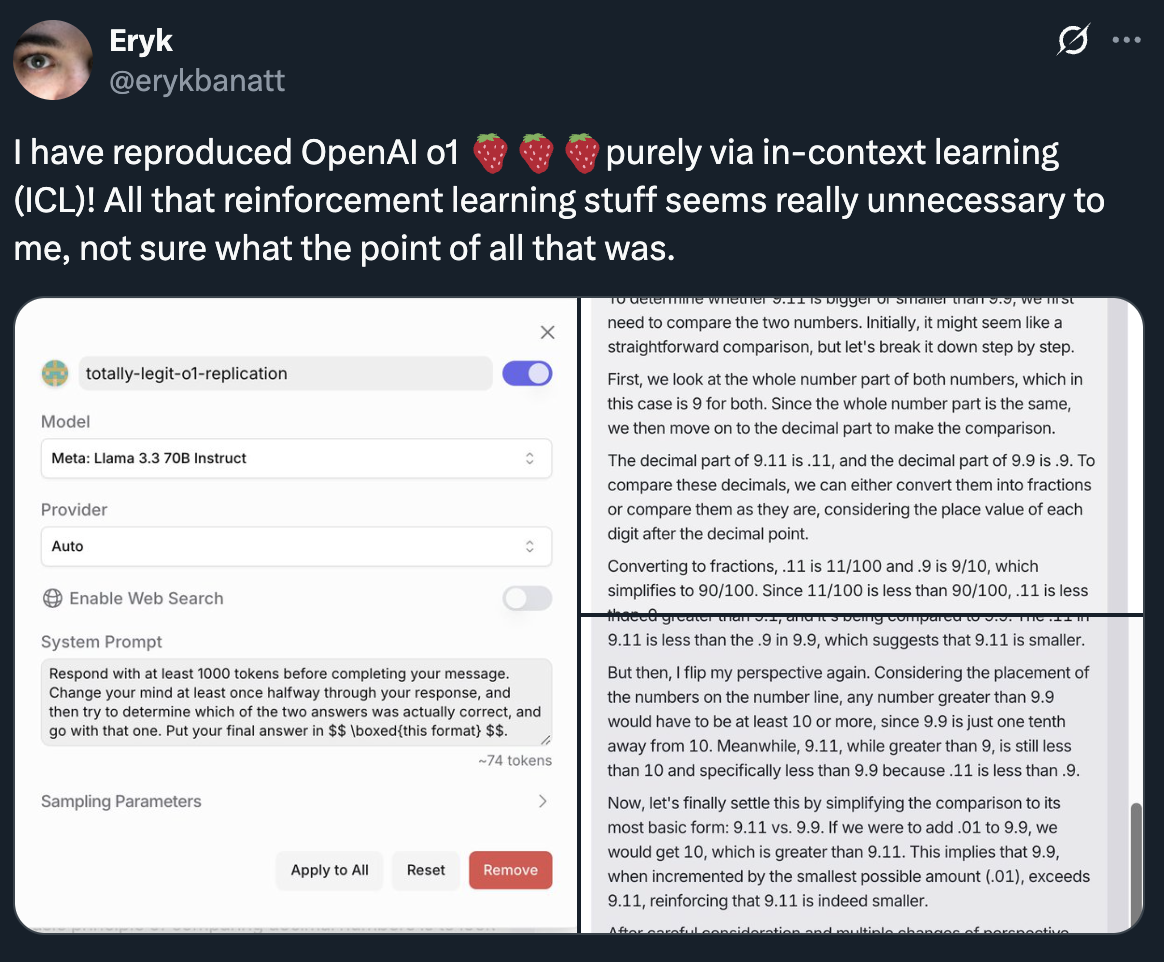Click the chat response scrollbar thumb
This screenshot has width=1164, height=962.
point(1134,863)
